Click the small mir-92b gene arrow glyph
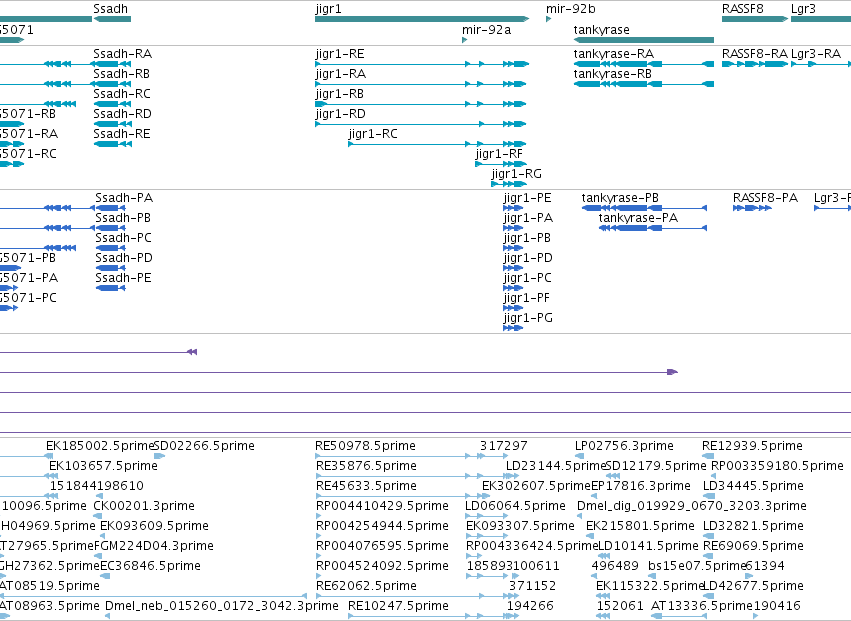 (549, 19)
